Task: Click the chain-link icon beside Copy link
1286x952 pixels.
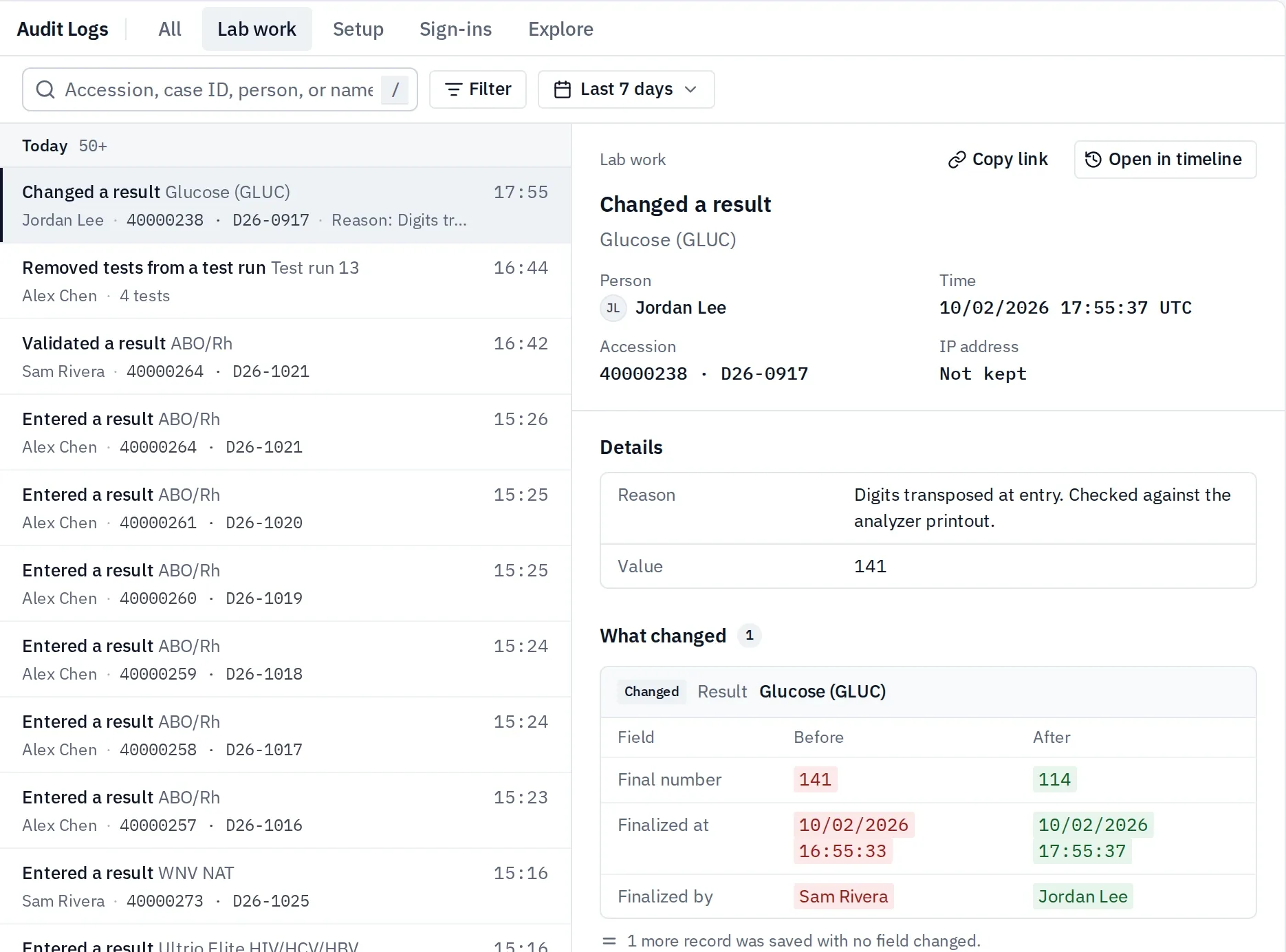Action: coord(957,160)
